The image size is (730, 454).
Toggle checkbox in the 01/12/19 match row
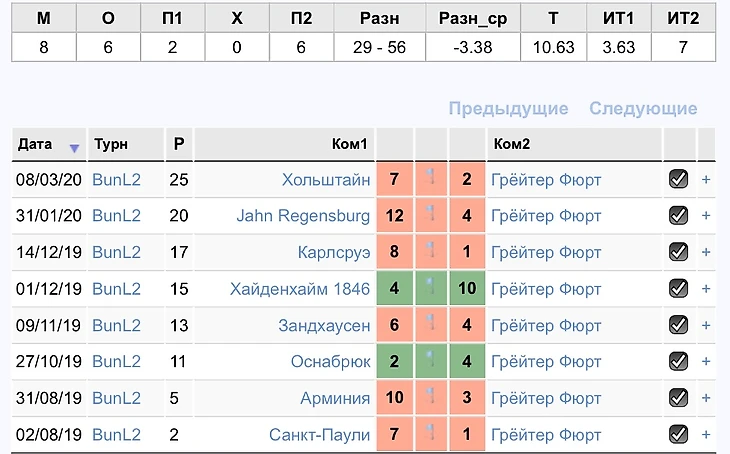coord(678,288)
